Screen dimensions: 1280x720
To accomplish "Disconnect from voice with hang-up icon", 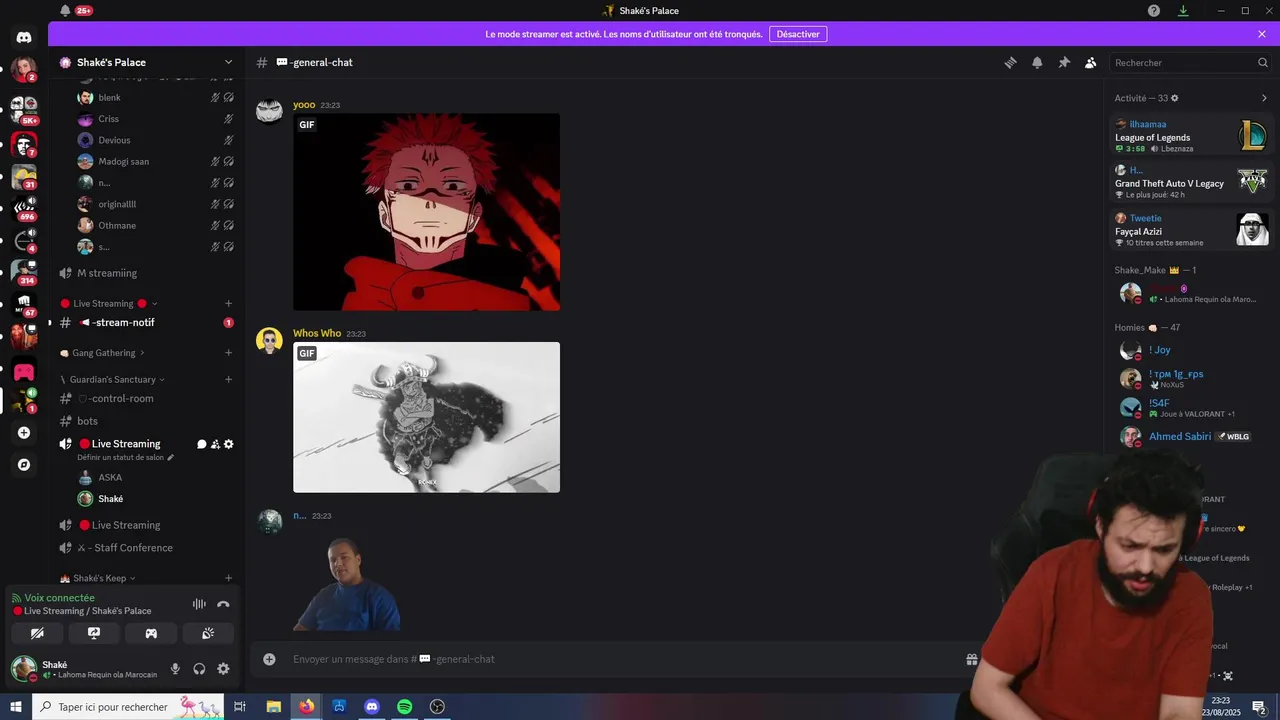I will (223, 604).
